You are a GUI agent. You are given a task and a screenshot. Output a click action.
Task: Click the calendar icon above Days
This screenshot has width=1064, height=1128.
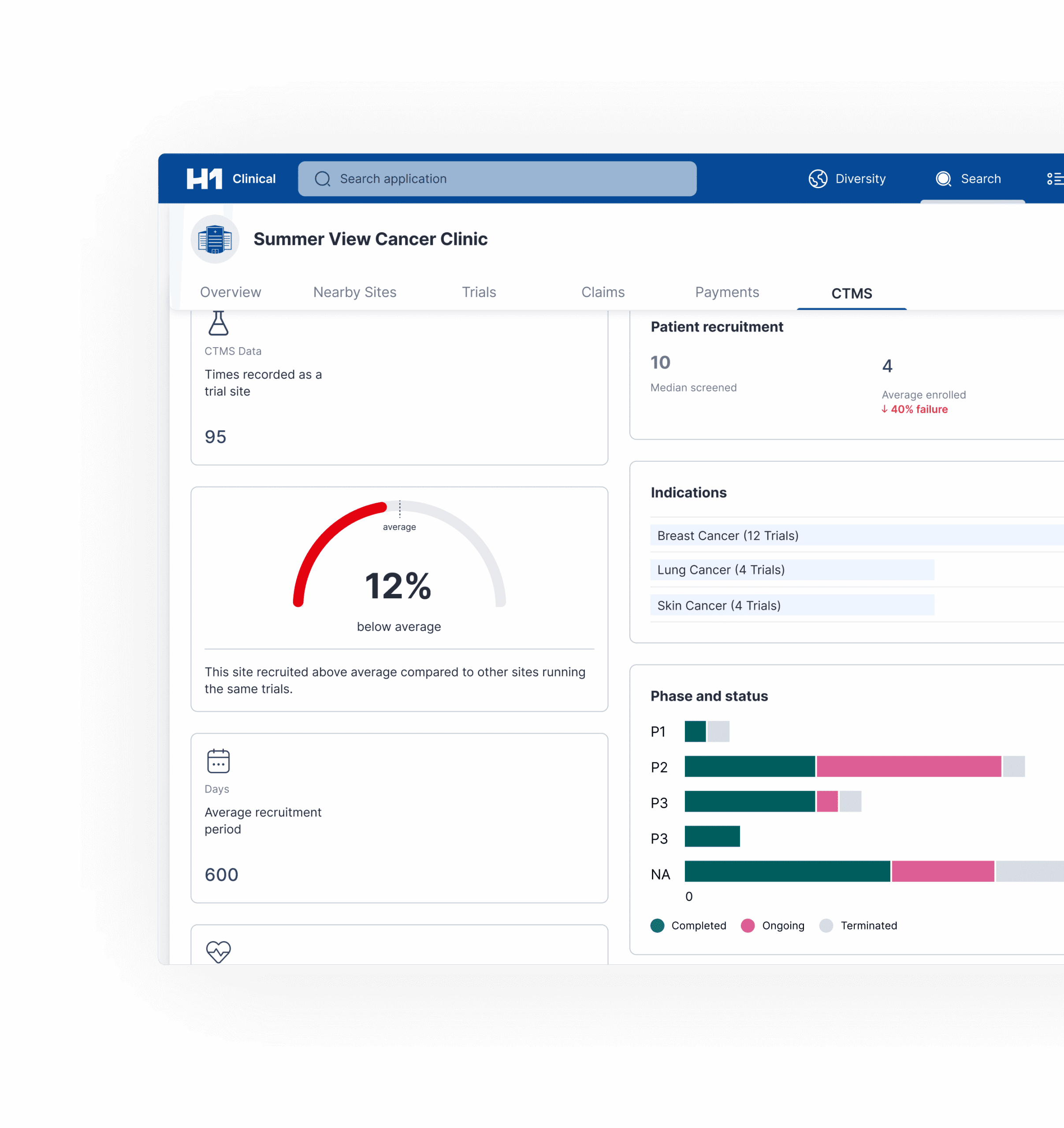tap(219, 761)
